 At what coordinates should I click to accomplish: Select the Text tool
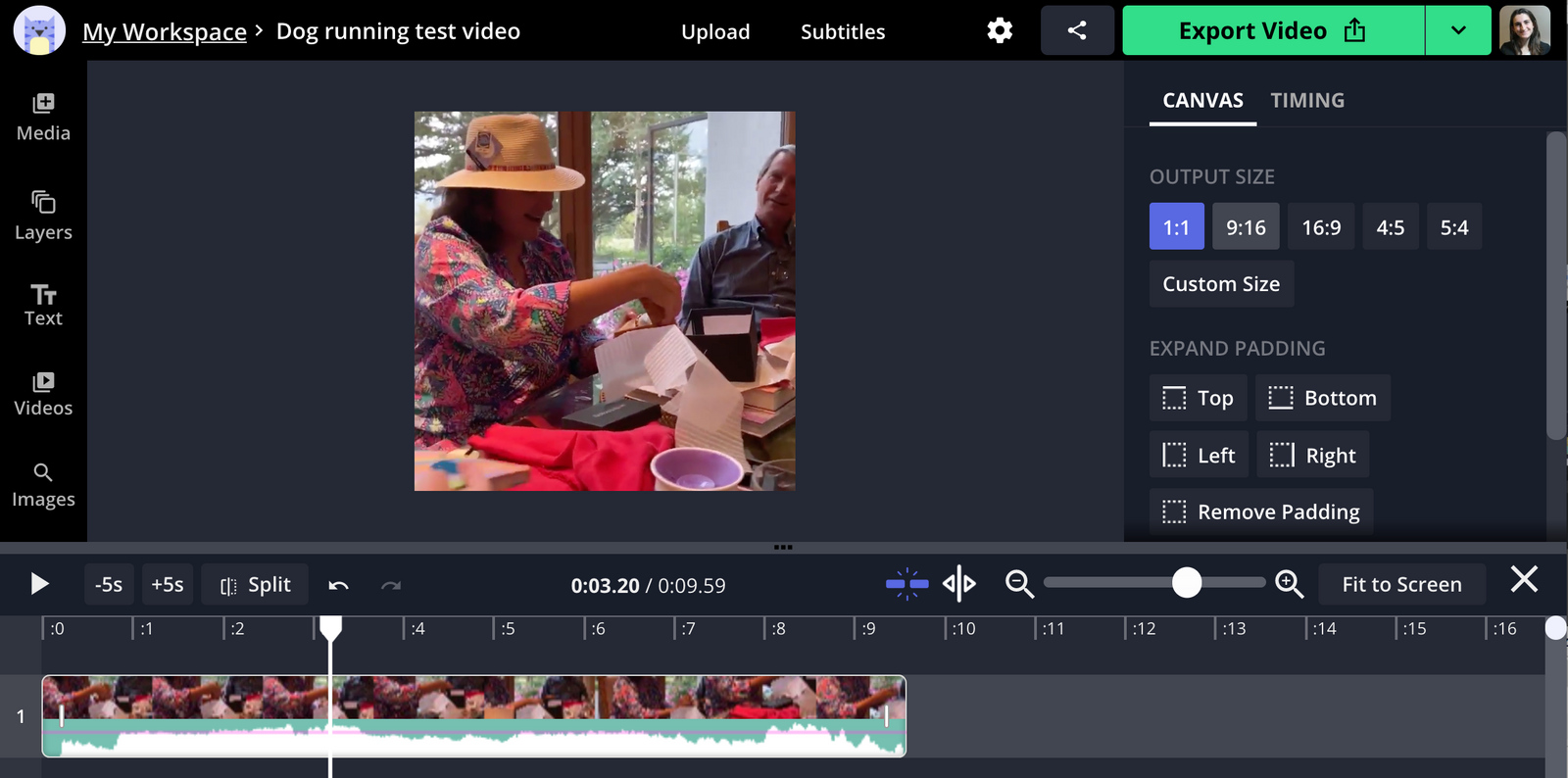tap(43, 306)
